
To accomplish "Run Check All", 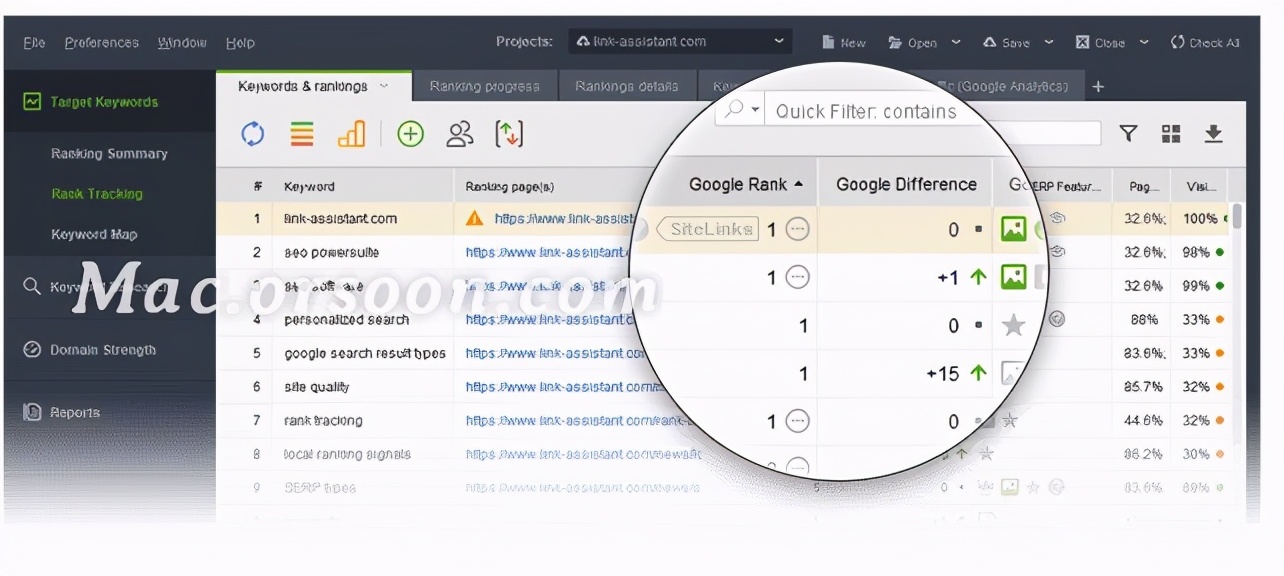I will [1205, 43].
